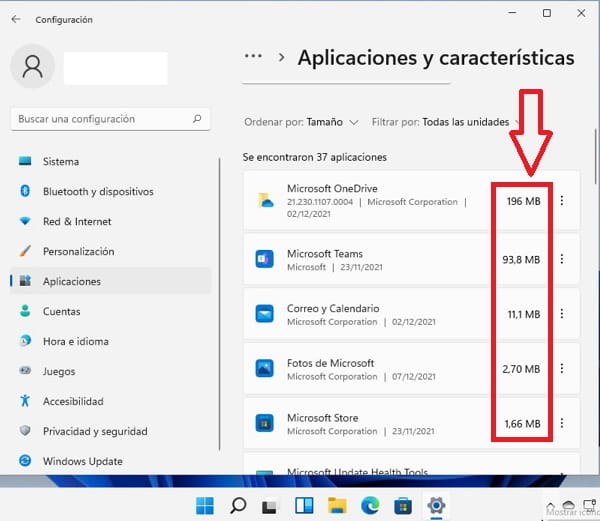The height and width of the screenshot is (521, 600).
Task: Click the Sistema monitor icon
Action: pos(25,161)
